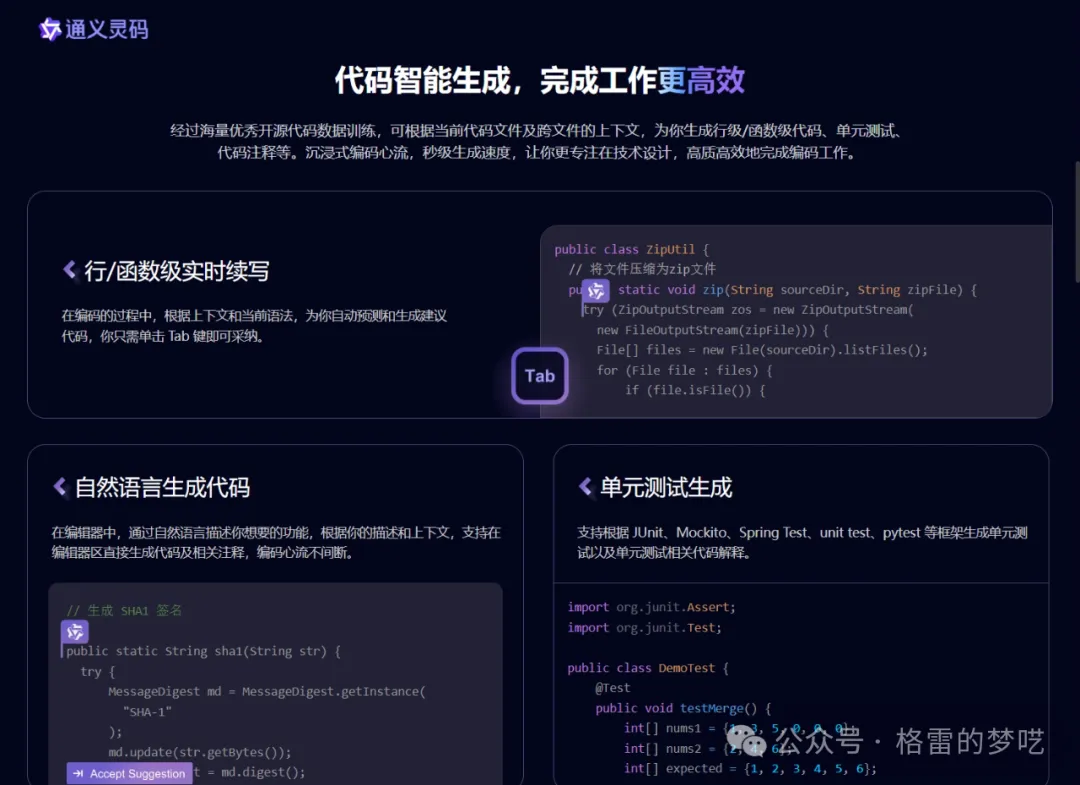Click the 公众号 · 格雷的梦呓 watermark text

[x=910, y=742]
